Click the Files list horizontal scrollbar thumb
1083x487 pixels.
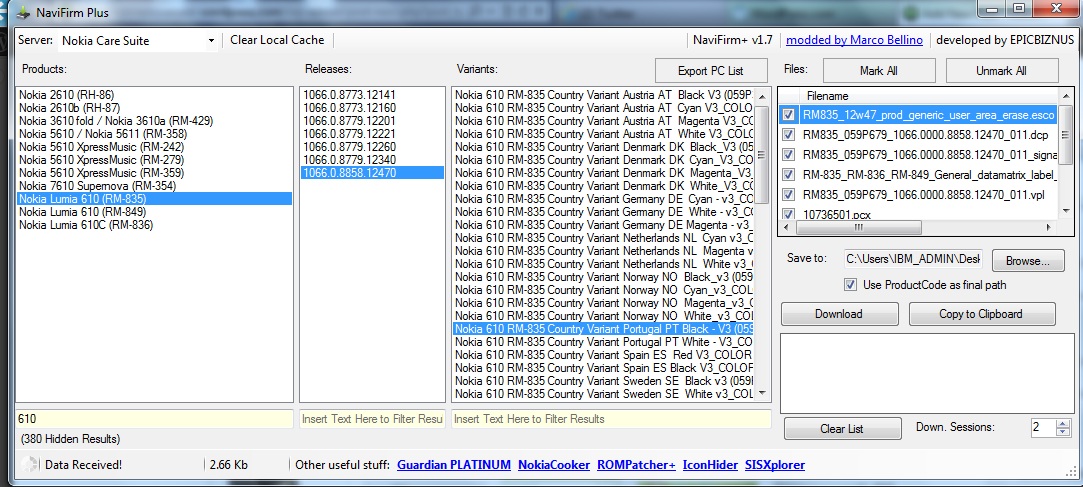tap(858, 227)
